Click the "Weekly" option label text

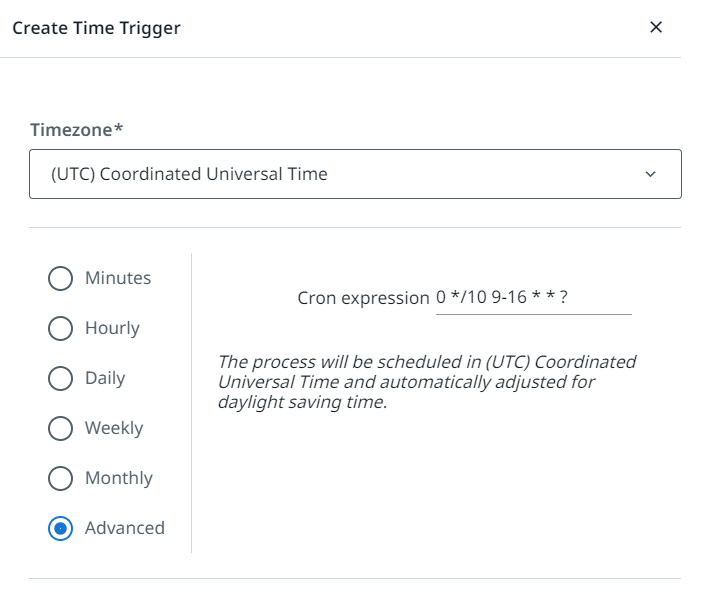[114, 428]
